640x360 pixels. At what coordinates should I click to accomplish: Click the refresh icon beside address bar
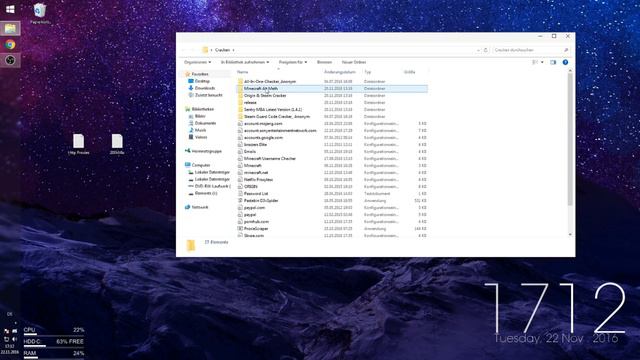point(485,50)
